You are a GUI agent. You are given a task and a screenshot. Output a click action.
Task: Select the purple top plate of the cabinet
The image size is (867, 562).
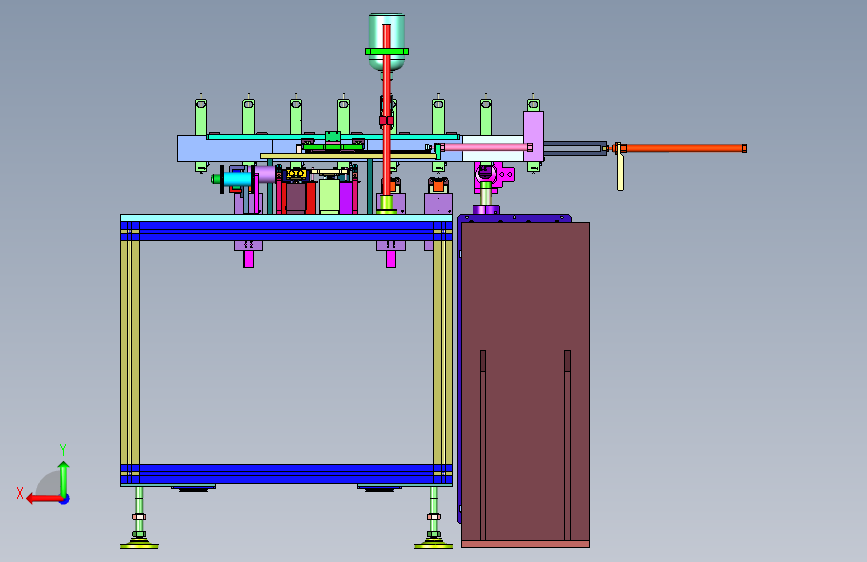click(514, 218)
